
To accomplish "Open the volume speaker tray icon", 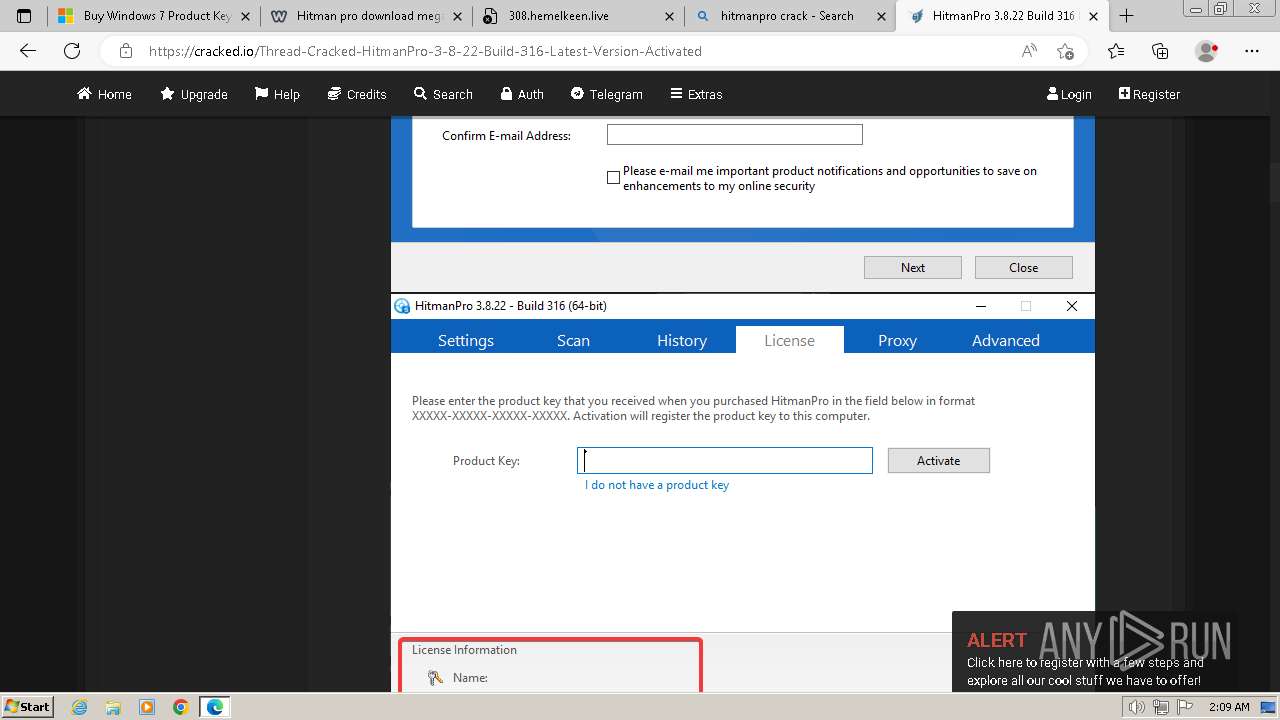I will click(x=1136, y=707).
